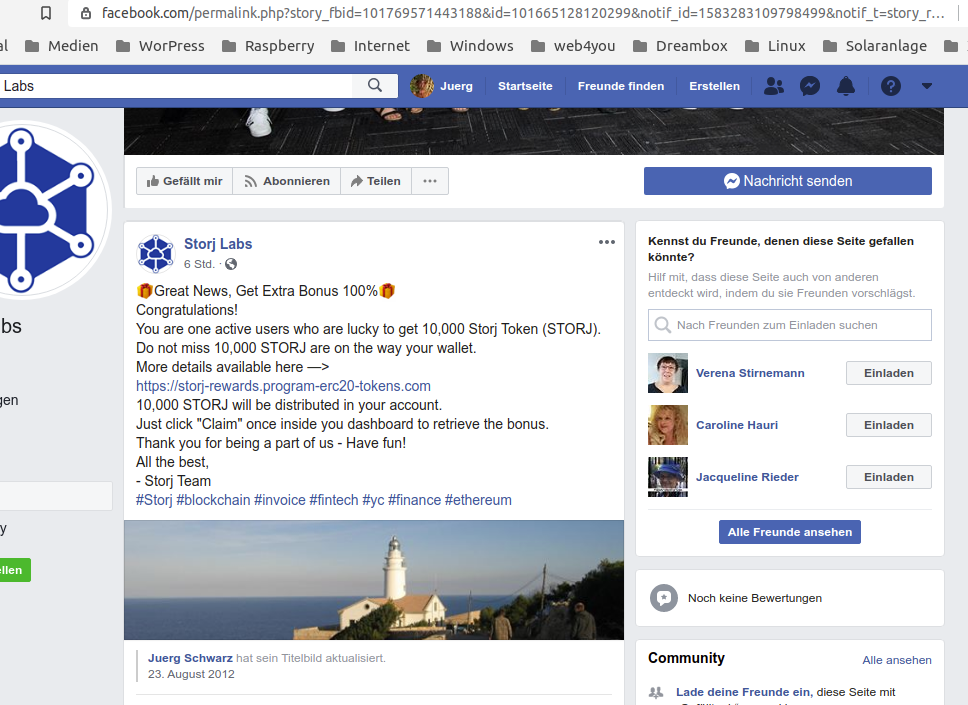Viewport: 968px width, 705px height.
Task: Open the Messenger icon in top bar
Action: 810,86
